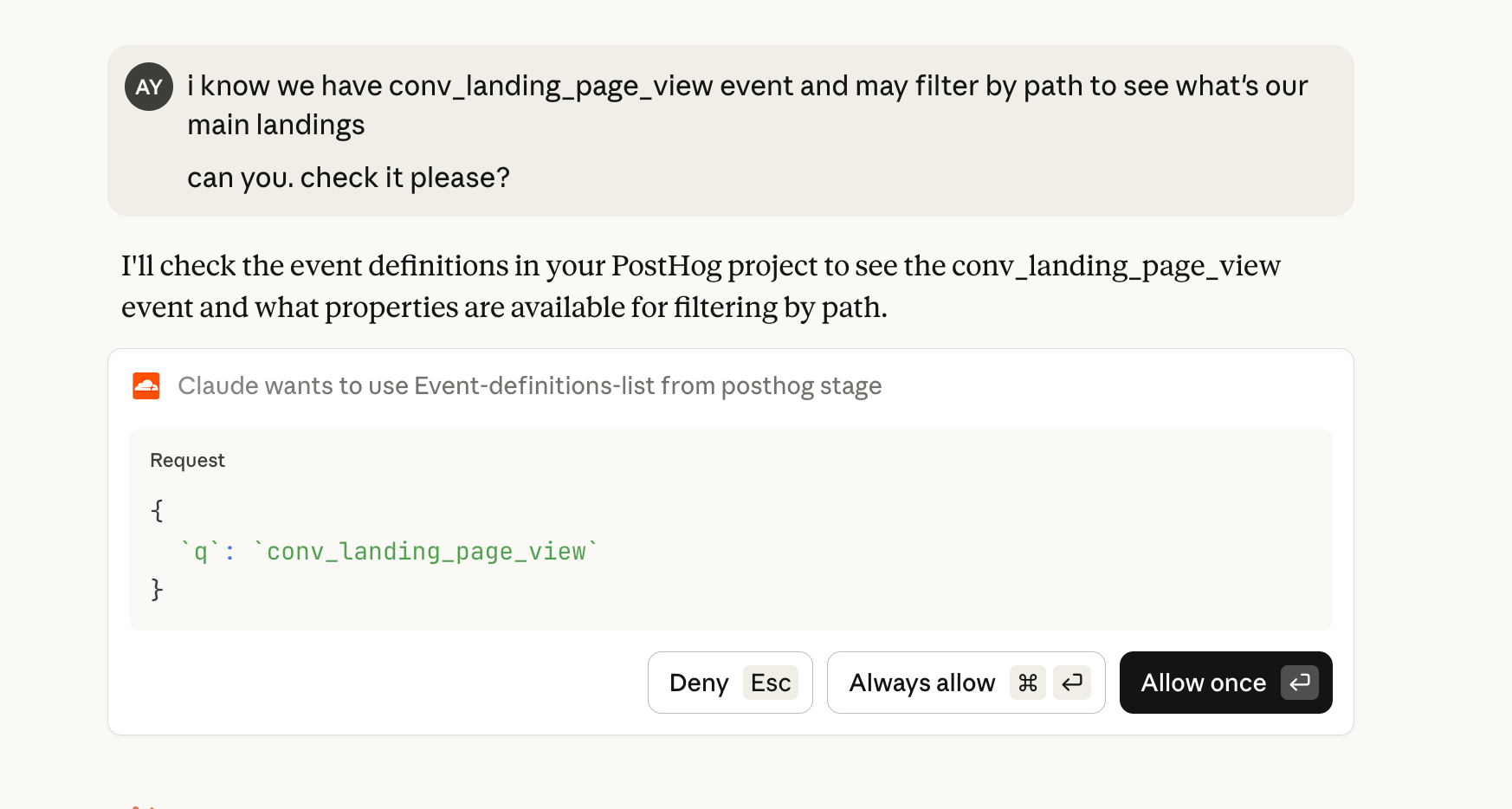
Task: Click the permission dialog header row
Action: click(528, 385)
